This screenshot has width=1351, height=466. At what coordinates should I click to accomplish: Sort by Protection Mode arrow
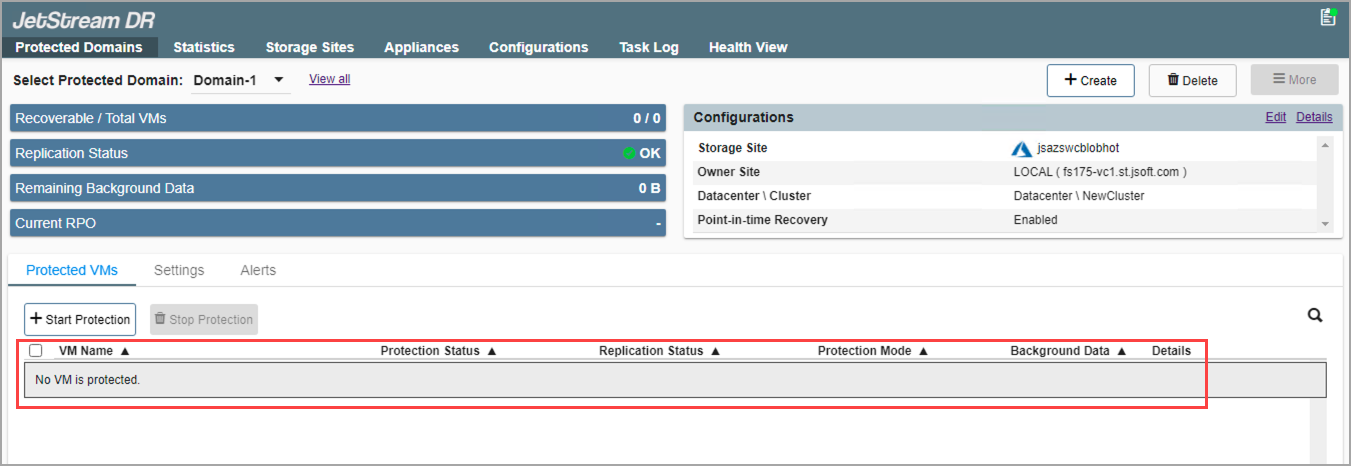coord(923,351)
